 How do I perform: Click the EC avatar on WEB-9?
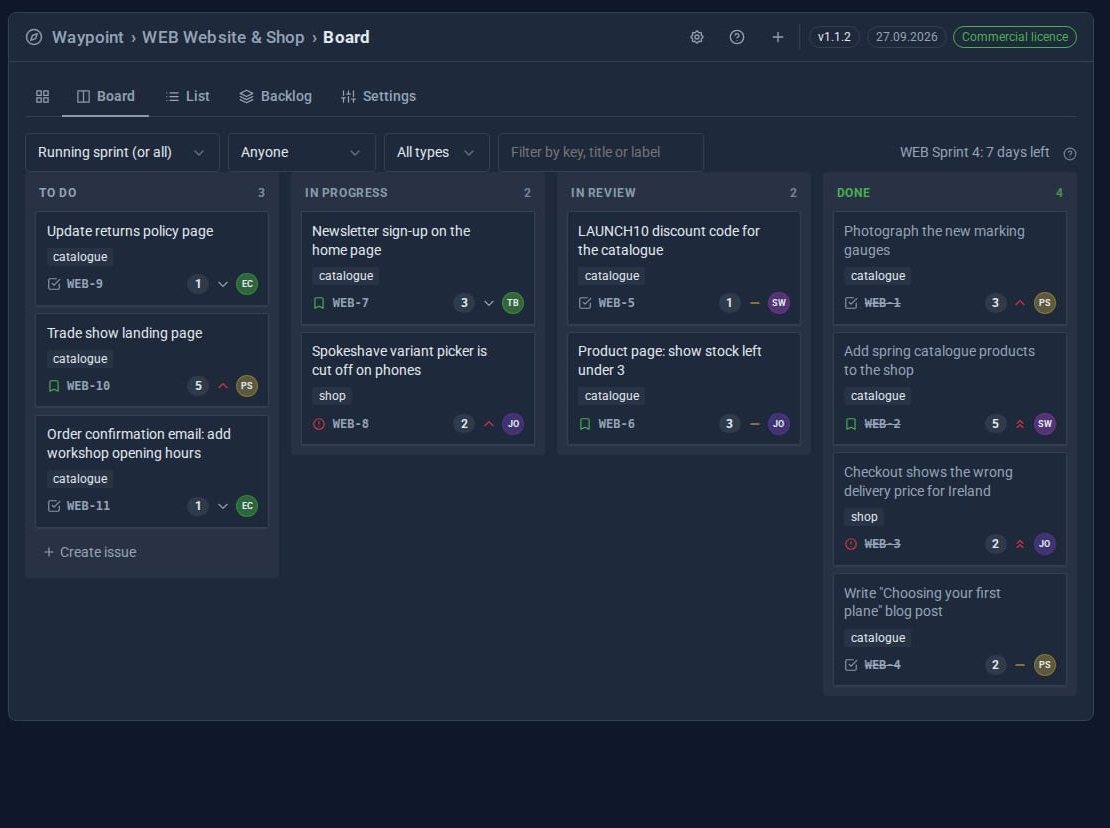pyautogui.click(x=247, y=284)
